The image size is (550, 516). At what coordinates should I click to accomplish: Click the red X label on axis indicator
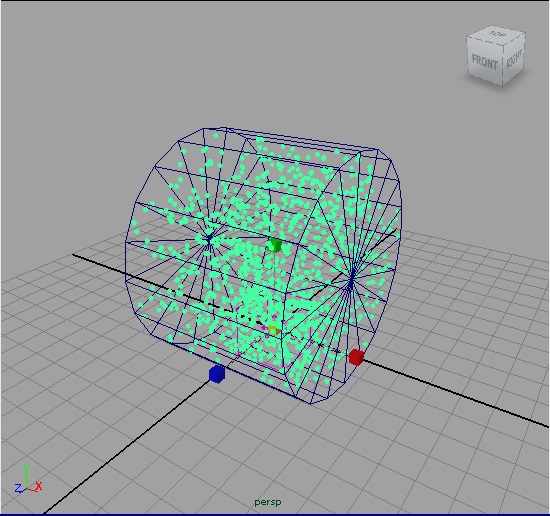coord(39,486)
